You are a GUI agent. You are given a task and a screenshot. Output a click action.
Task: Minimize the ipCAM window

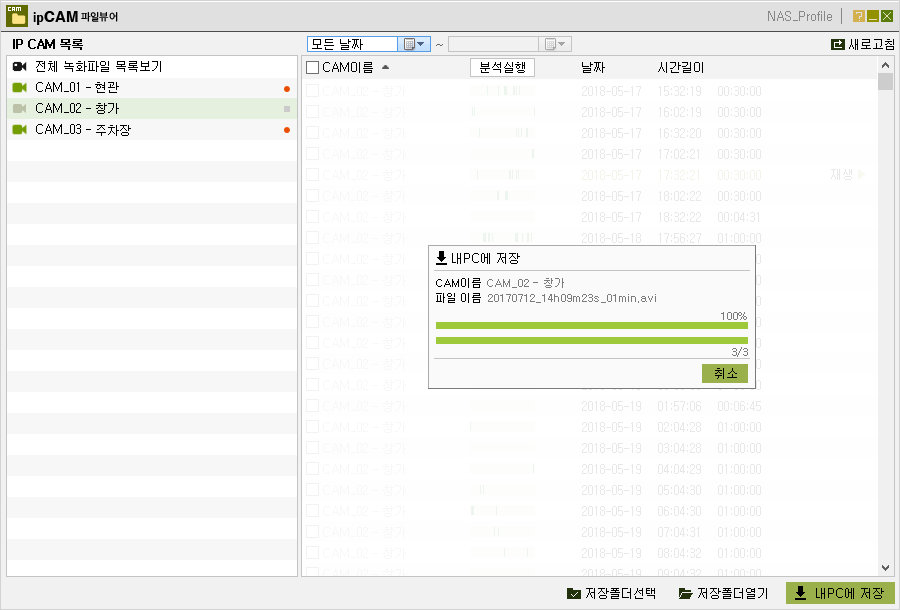tap(872, 16)
